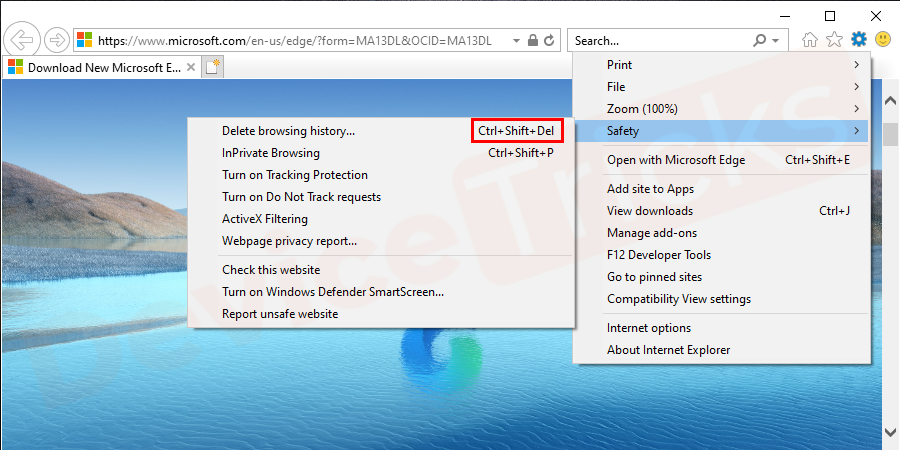Open the Tools gear icon
Screen dimensions: 900x450
pyautogui.click(x=859, y=39)
